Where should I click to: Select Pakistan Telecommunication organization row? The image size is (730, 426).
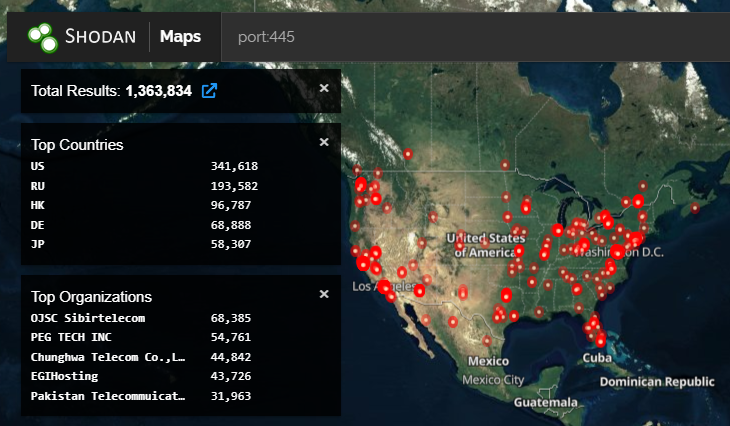click(141, 396)
